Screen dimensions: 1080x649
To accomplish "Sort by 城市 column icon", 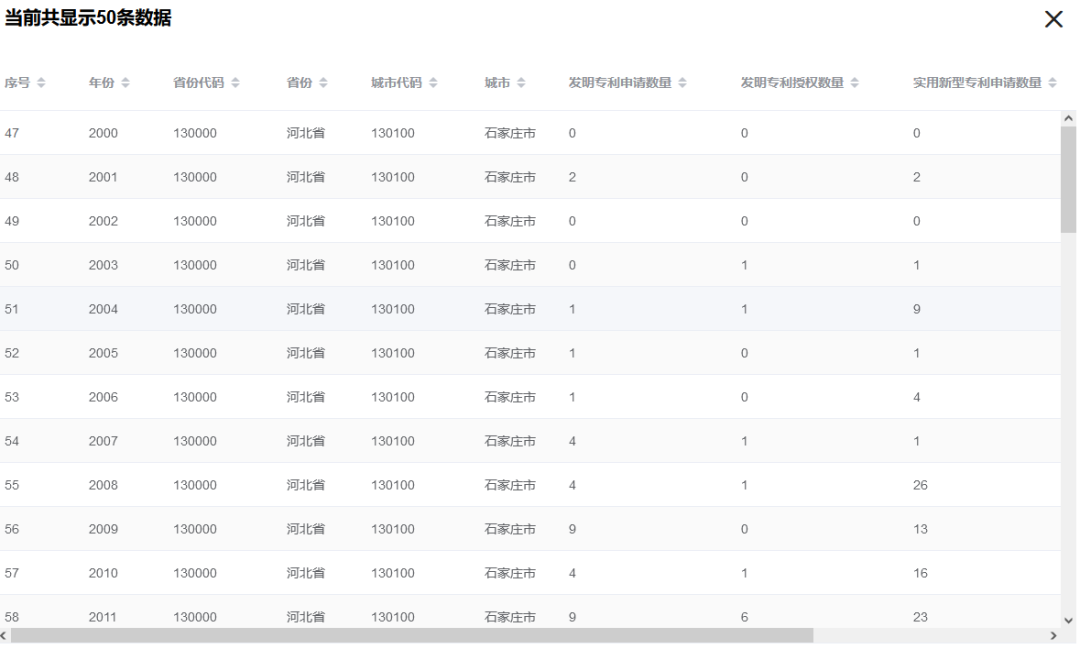I will (x=521, y=83).
